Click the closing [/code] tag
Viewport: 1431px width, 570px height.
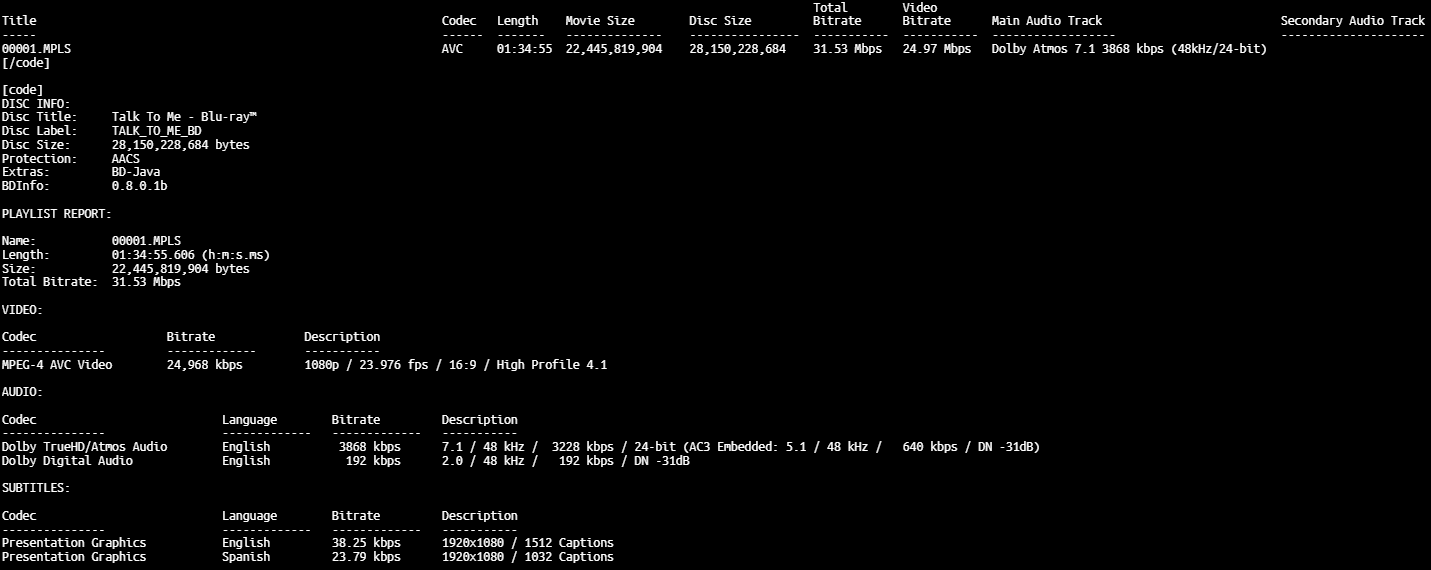pos(26,63)
